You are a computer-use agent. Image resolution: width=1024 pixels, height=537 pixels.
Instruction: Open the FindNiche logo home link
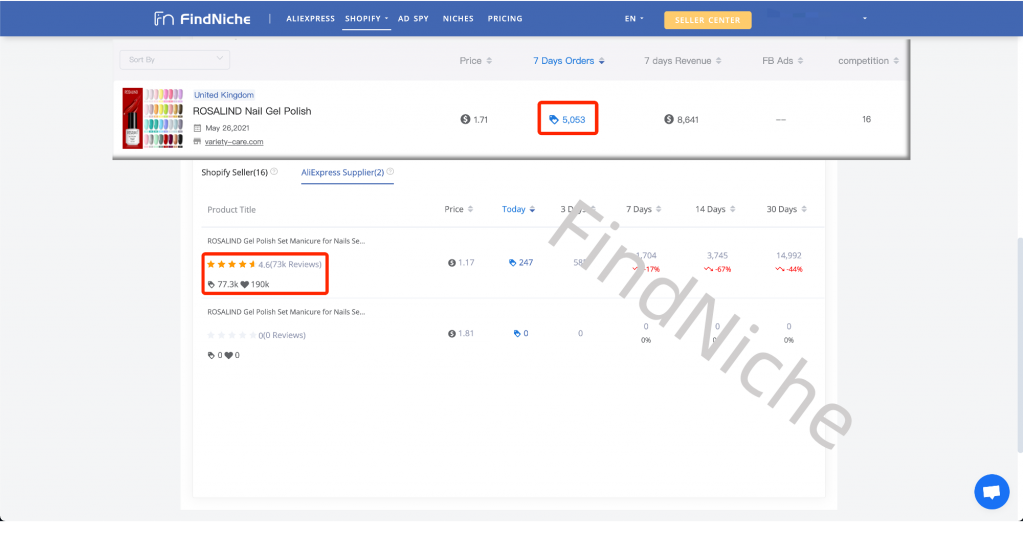tap(202, 19)
